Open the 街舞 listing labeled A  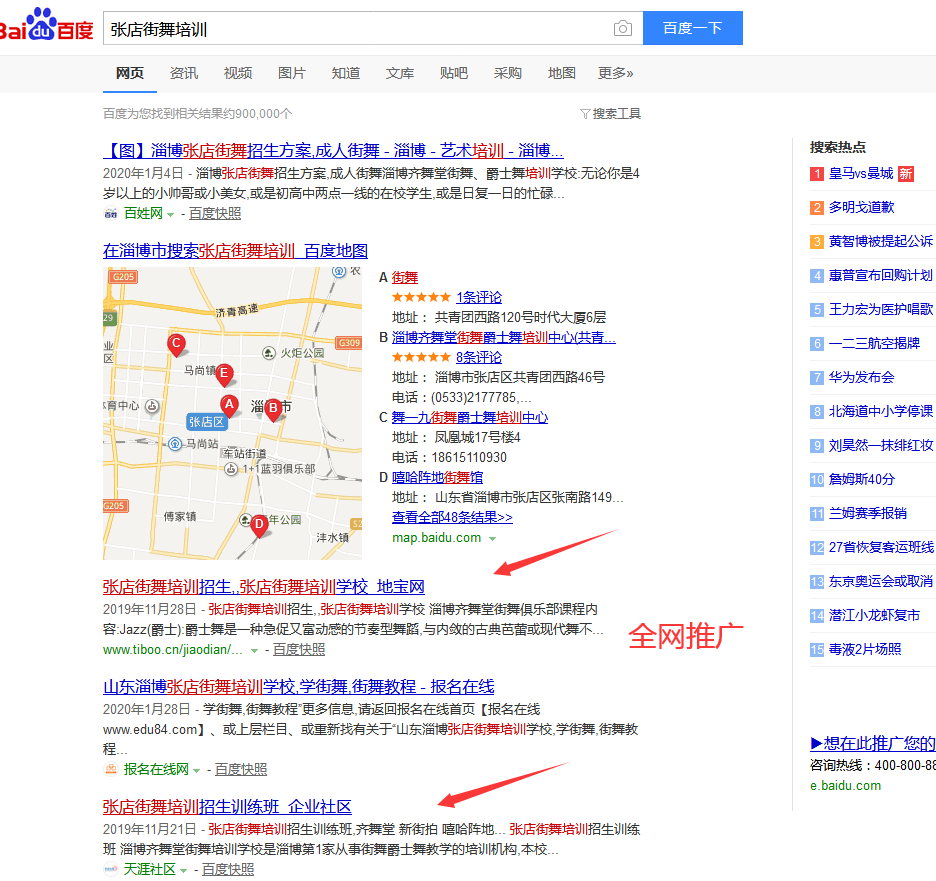coord(405,278)
